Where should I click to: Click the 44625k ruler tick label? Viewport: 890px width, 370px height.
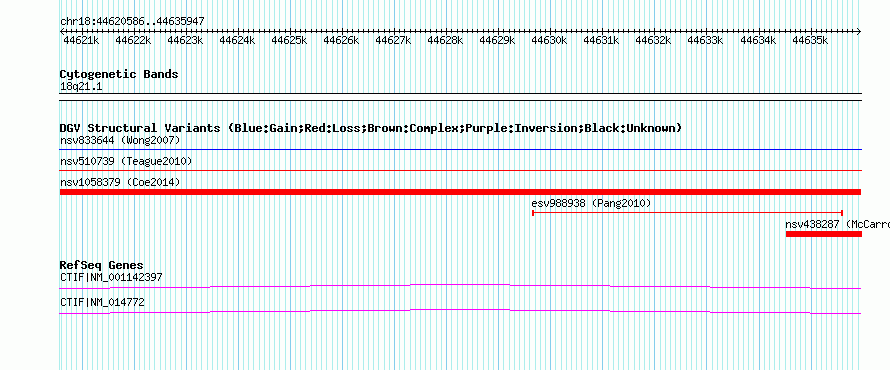[289, 41]
